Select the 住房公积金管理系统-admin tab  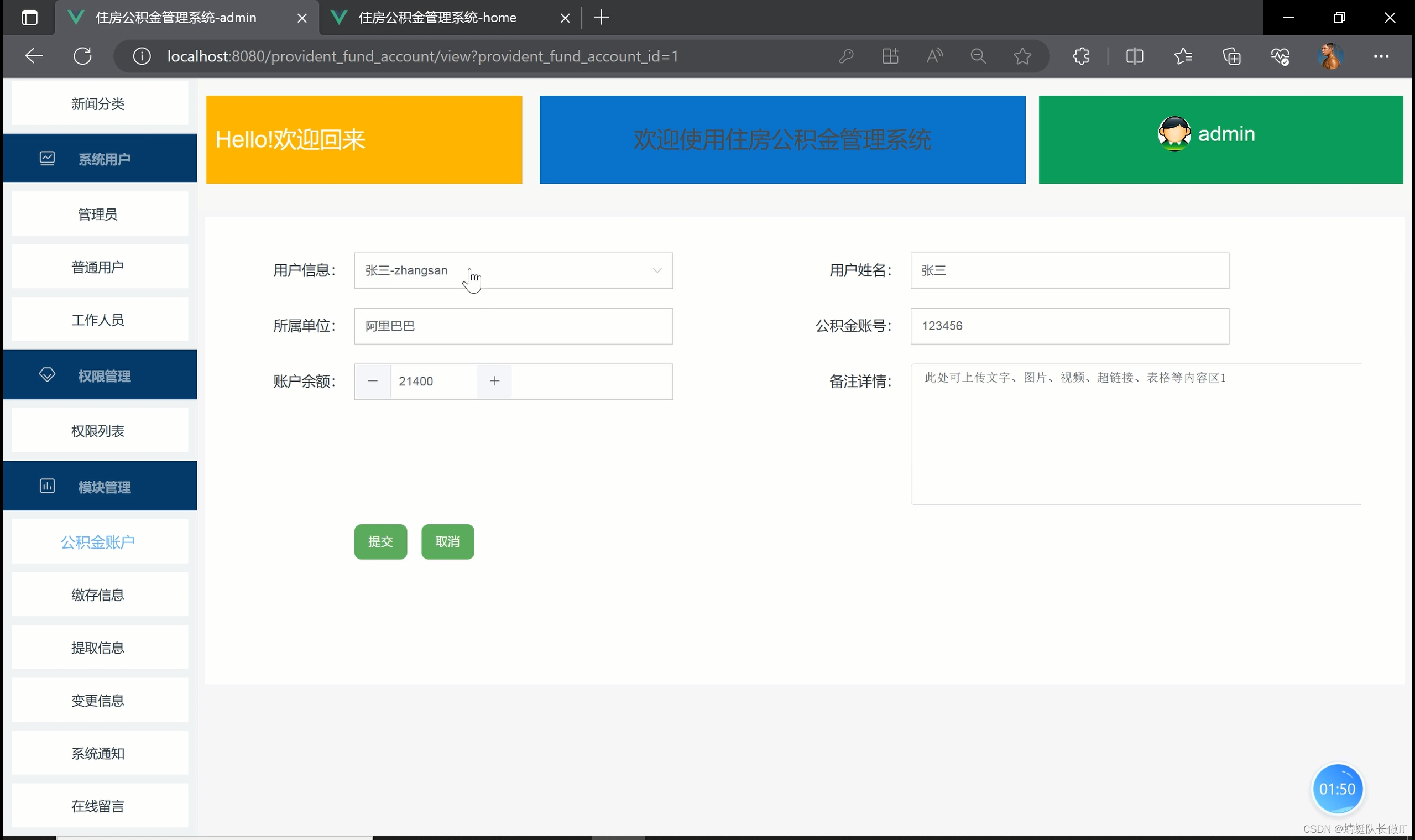pyautogui.click(x=175, y=18)
